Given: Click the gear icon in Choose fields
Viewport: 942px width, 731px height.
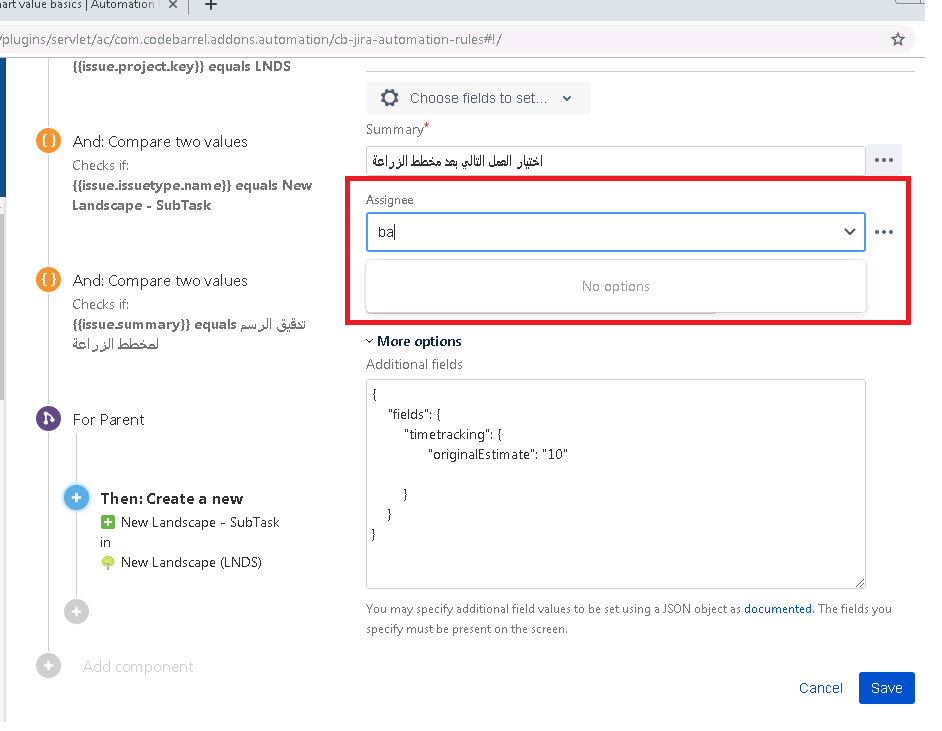Looking at the screenshot, I should (x=389, y=98).
